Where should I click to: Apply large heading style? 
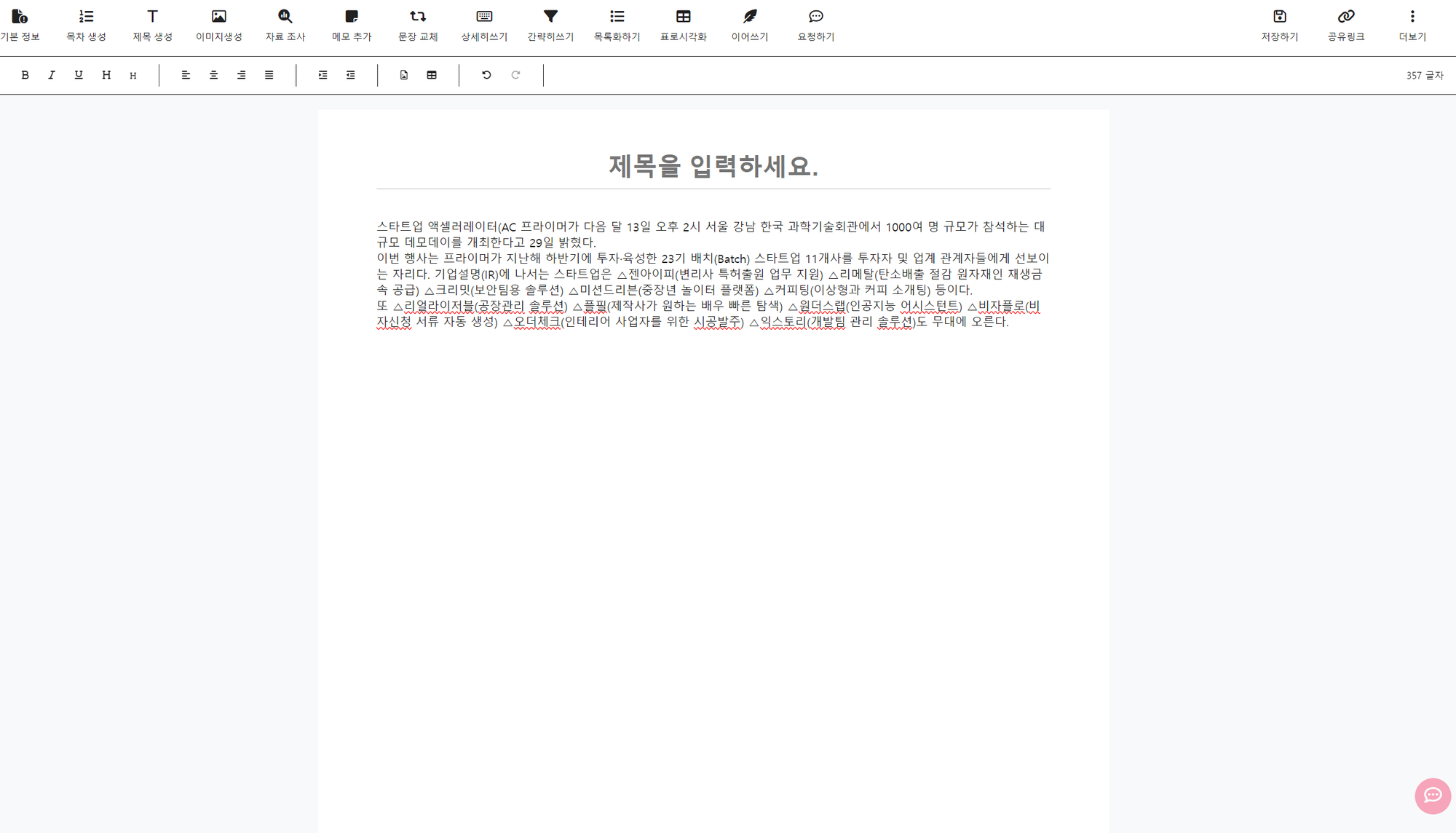106,75
